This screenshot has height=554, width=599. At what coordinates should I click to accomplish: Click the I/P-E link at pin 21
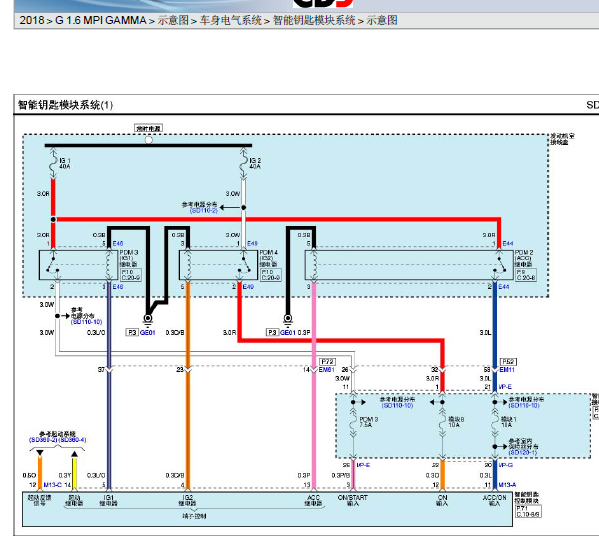[505, 387]
